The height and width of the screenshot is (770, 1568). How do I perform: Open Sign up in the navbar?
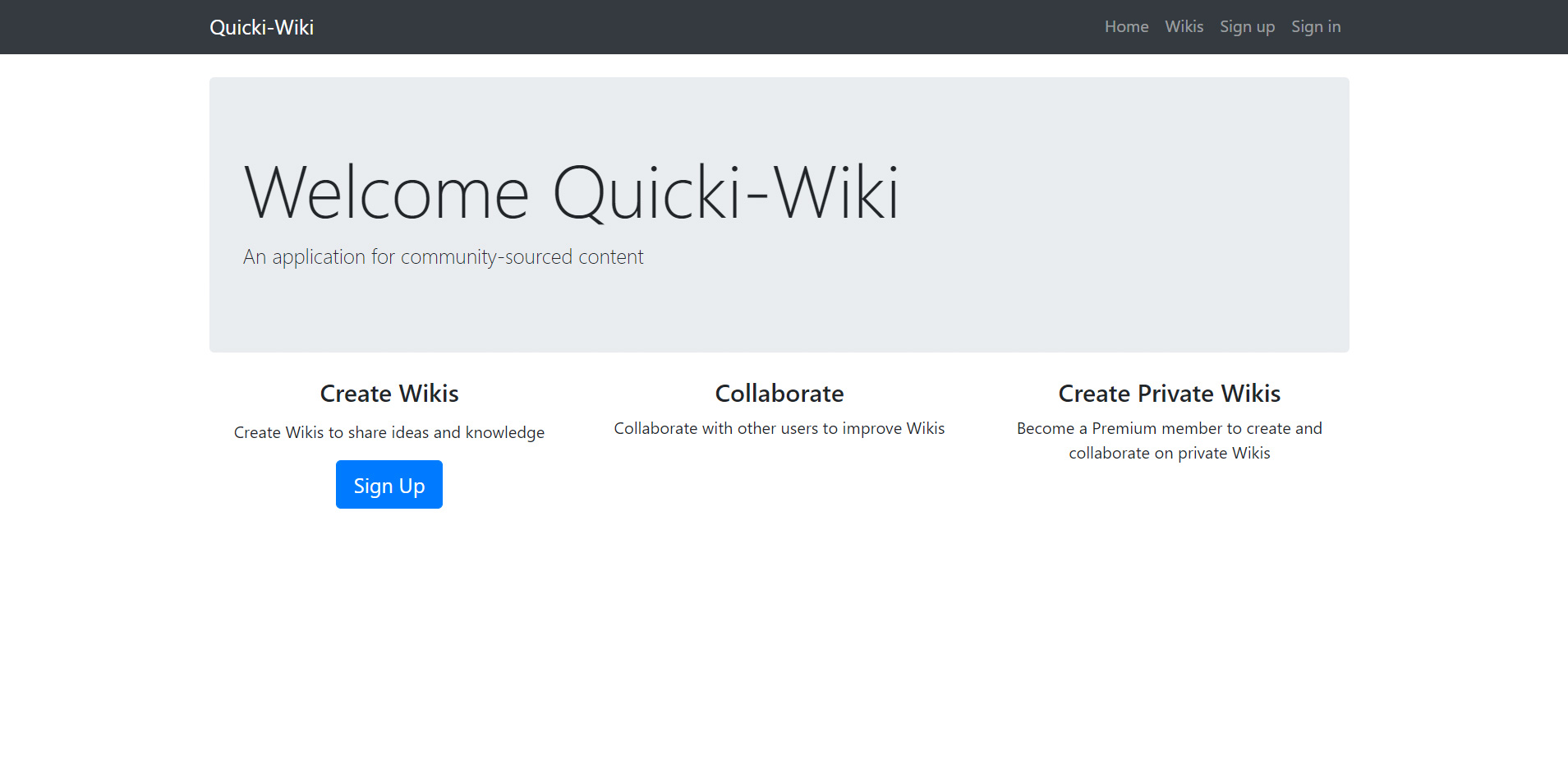[1247, 26]
